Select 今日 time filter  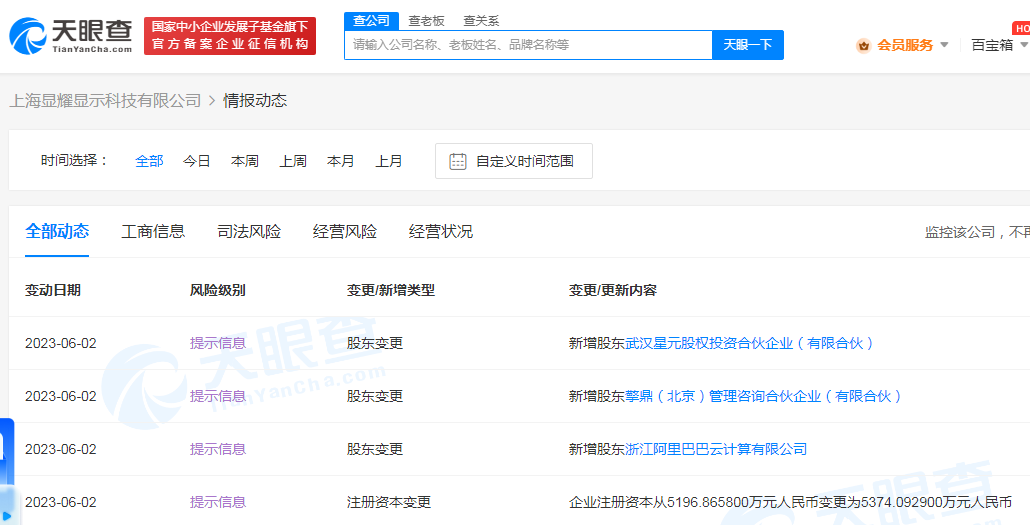click(x=196, y=161)
